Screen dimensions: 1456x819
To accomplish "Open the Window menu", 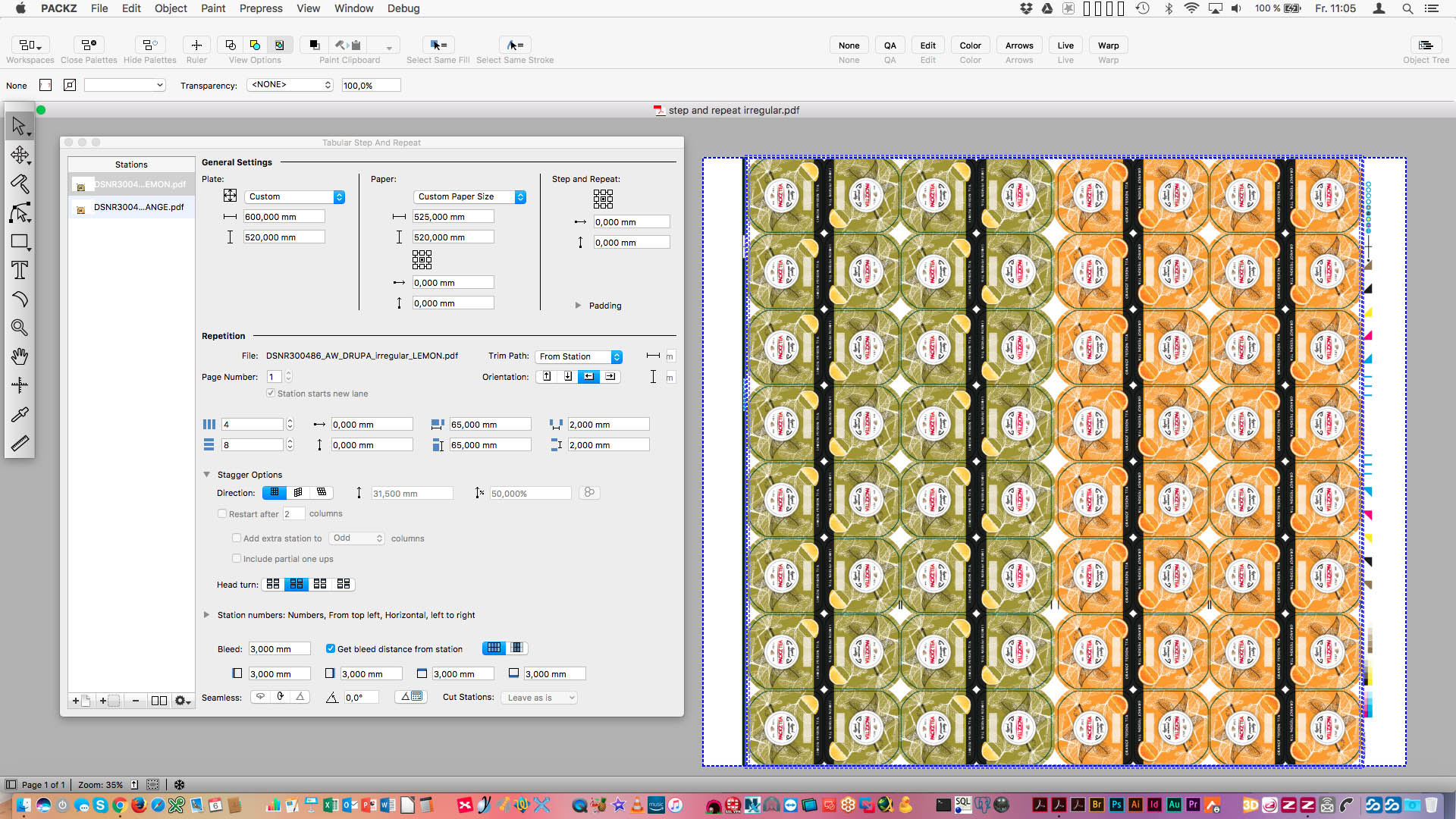I will pos(354,8).
